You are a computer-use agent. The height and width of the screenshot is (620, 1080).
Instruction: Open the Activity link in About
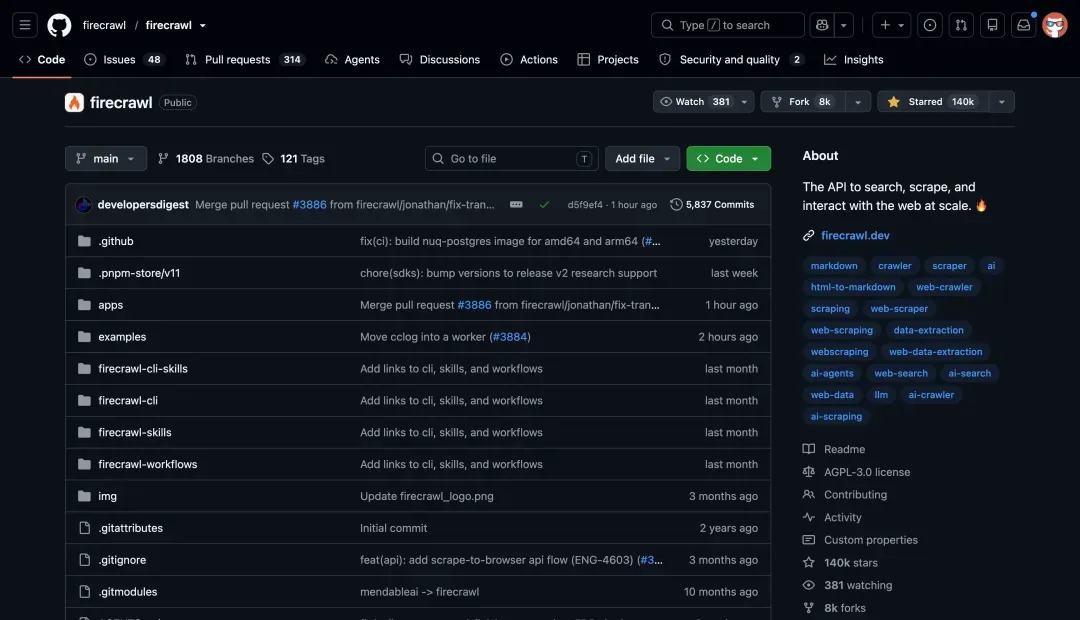click(842, 517)
